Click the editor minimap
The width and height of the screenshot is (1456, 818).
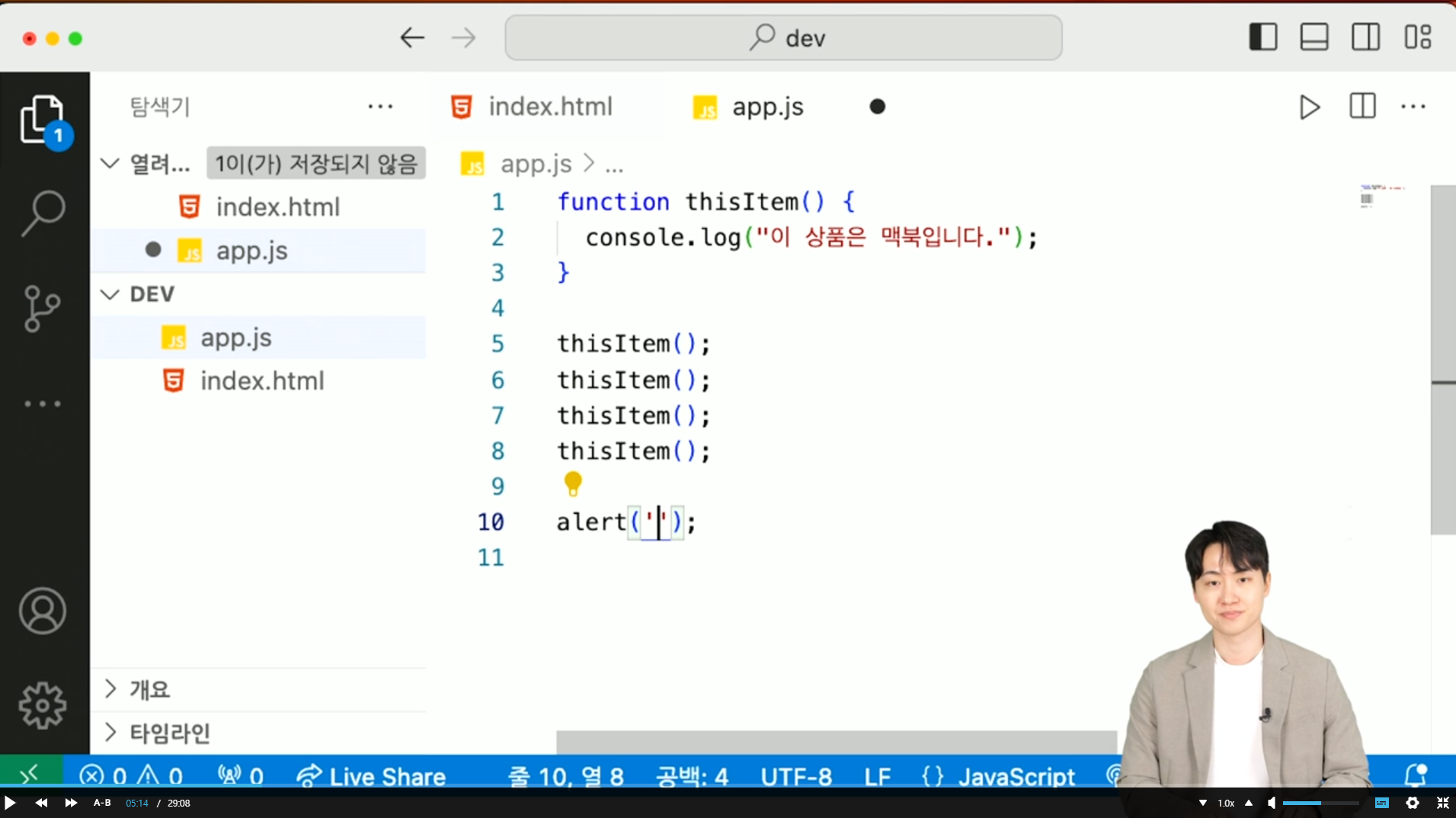1382,195
